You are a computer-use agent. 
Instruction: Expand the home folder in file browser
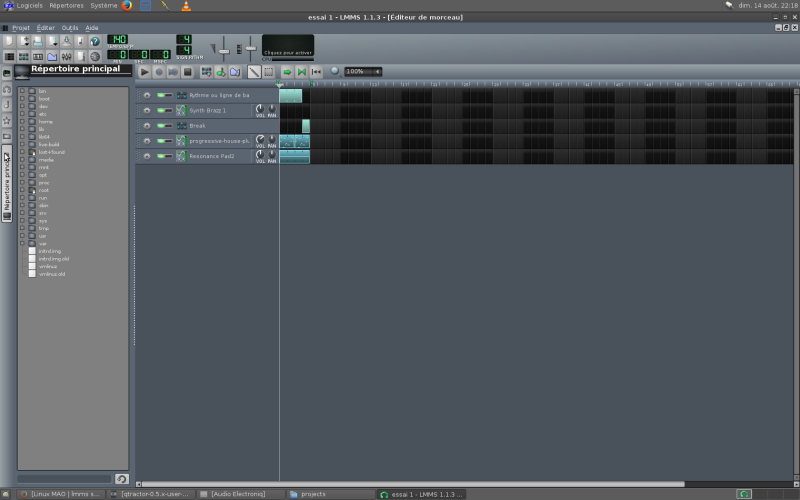pos(22,121)
